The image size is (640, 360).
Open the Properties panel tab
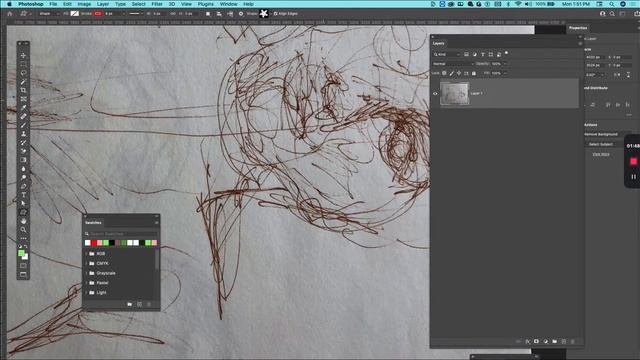coord(578,28)
